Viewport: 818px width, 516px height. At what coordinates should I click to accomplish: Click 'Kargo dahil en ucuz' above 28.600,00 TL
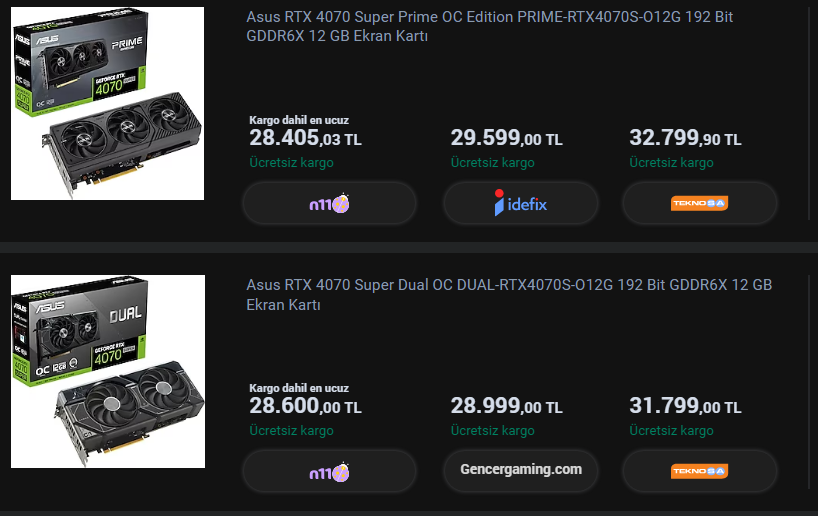[x=298, y=388]
